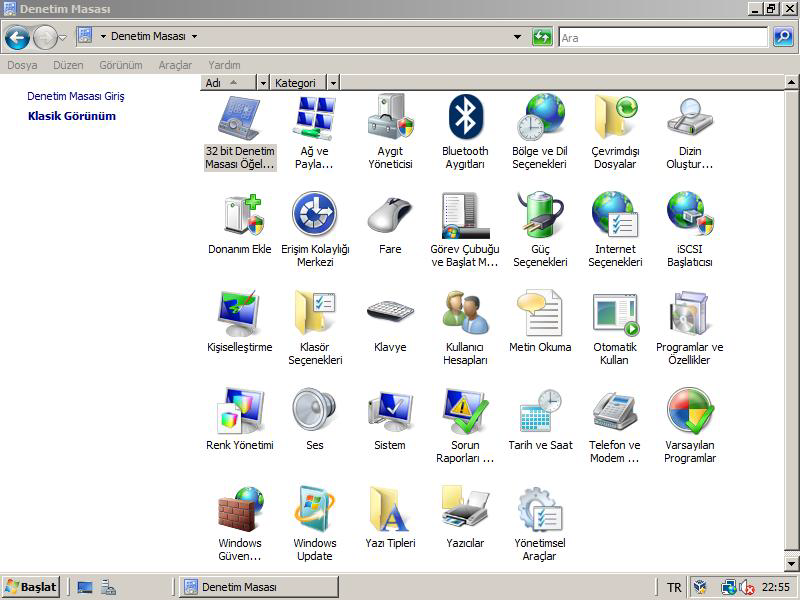
Task: Open Kullanıcı Hesapları icon
Action: (465, 313)
